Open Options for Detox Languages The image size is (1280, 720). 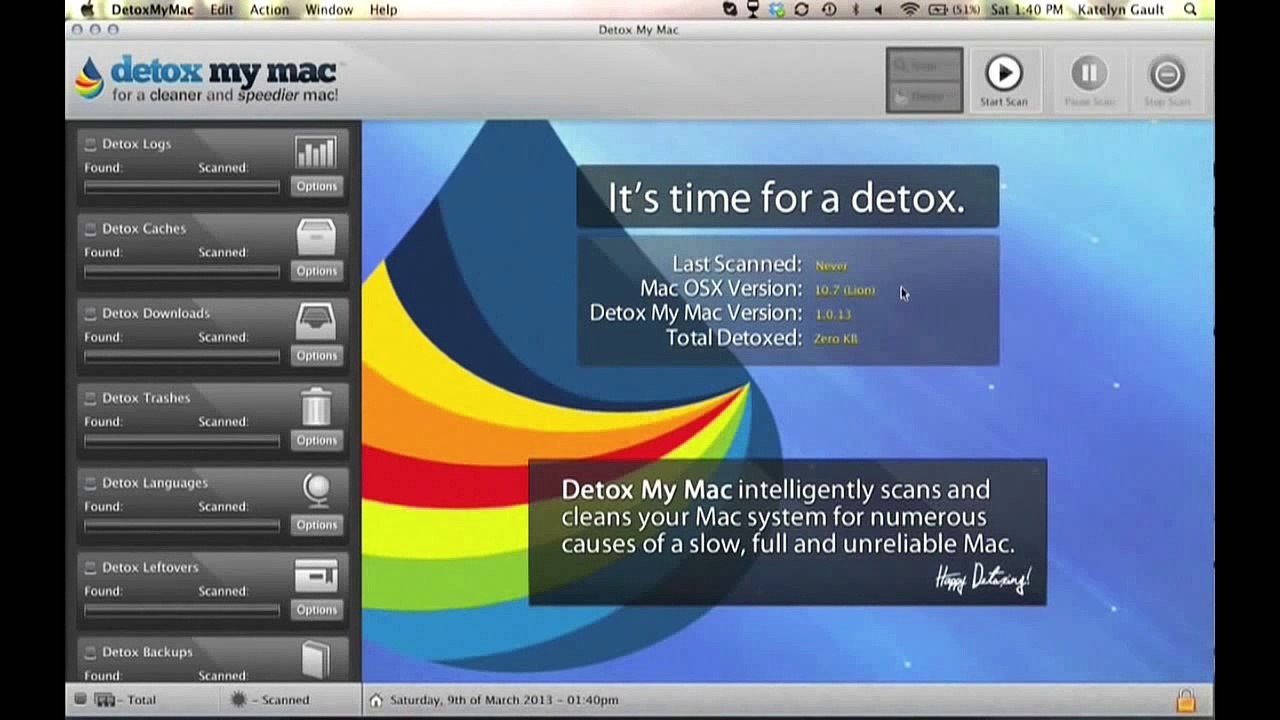click(316, 525)
